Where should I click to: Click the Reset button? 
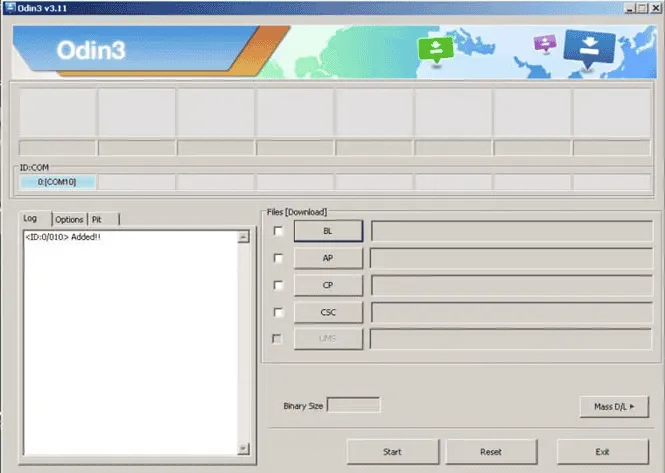point(490,451)
